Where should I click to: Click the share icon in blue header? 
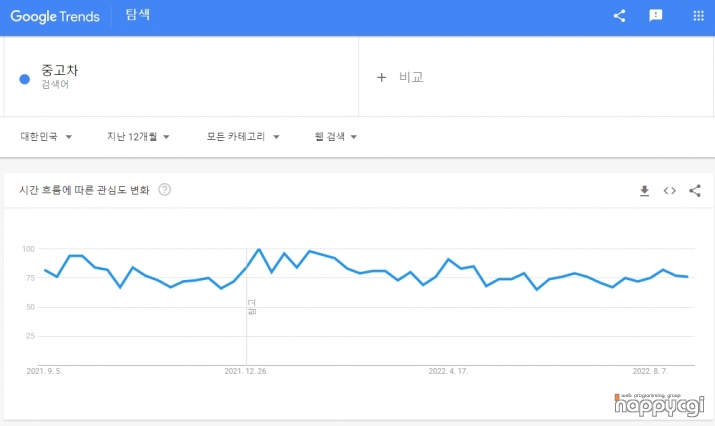pyautogui.click(x=619, y=16)
